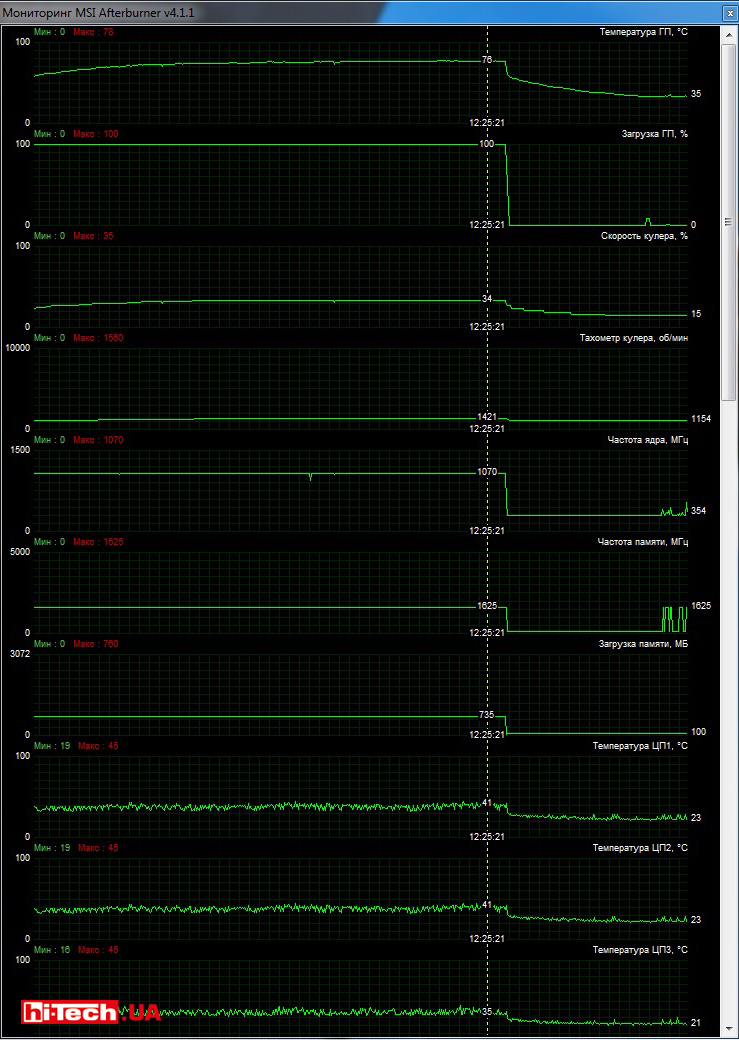Click the scrollbar up arrow
This screenshot has height=1040, width=739.
pyautogui.click(x=729, y=35)
